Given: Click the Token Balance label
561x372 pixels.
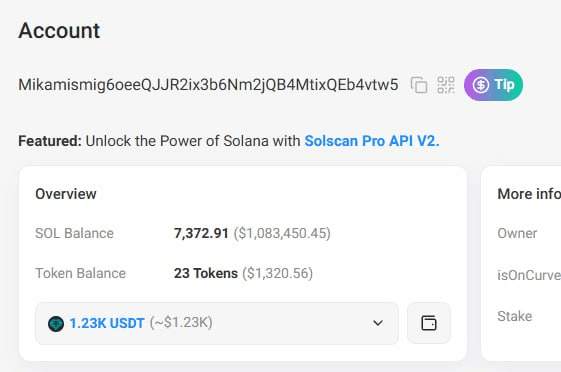Looking at the screenshot, I should click(81, 273).
